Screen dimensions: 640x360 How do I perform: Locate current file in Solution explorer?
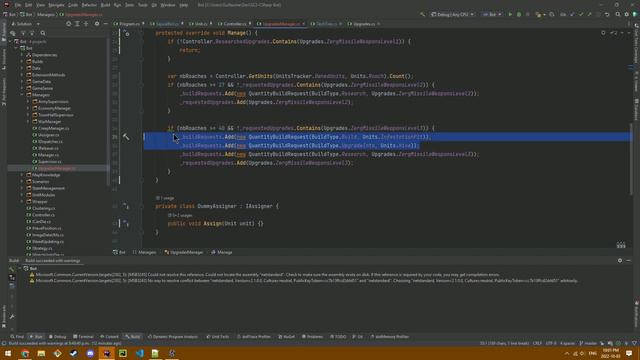coord(69,24)
